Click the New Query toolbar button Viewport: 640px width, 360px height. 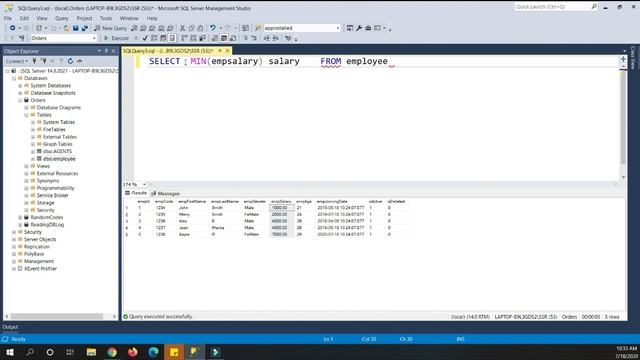coord(111,28)
